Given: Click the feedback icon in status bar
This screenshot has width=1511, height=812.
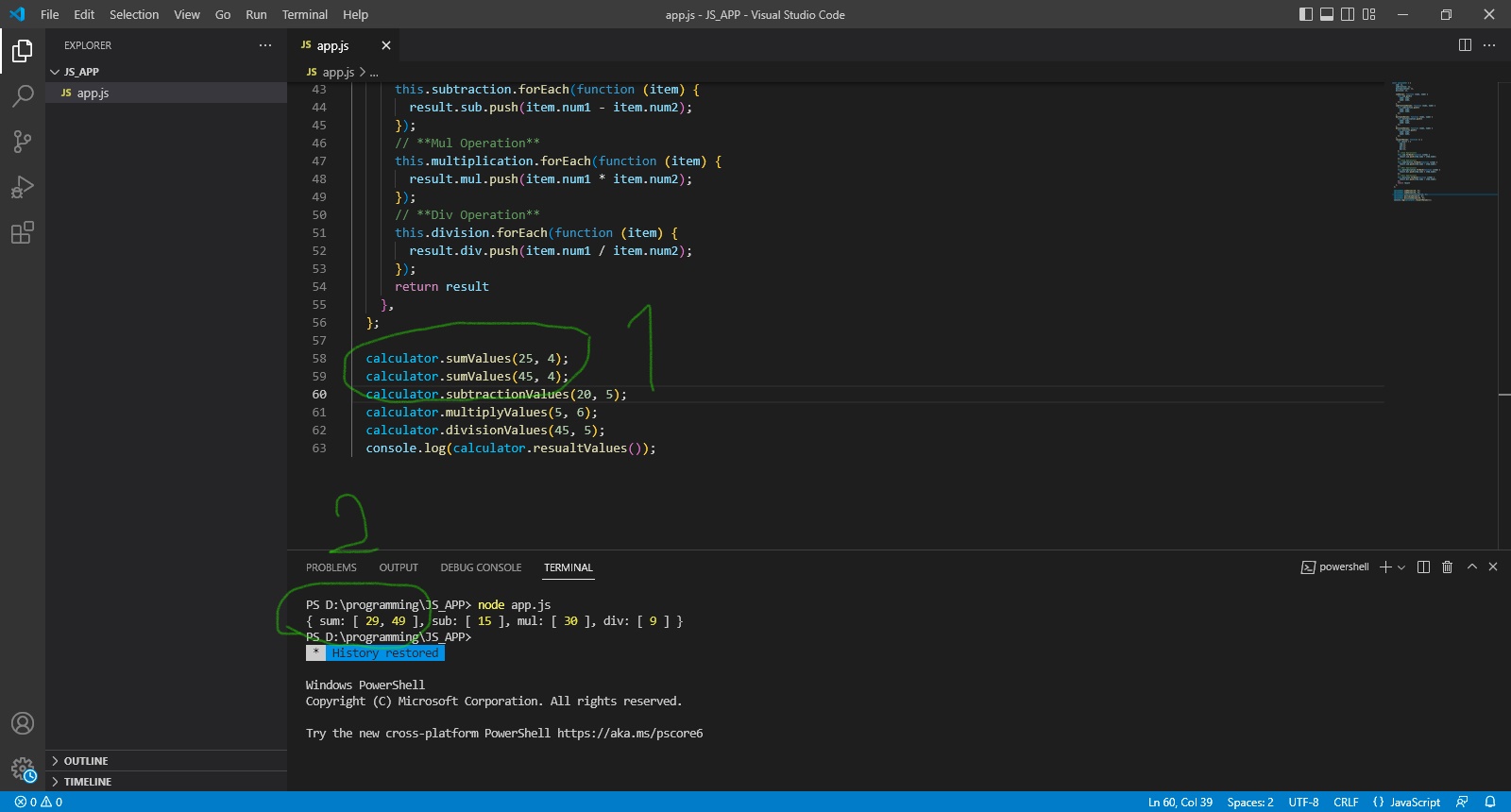Looking at the screenshot, I should 1462,803.
